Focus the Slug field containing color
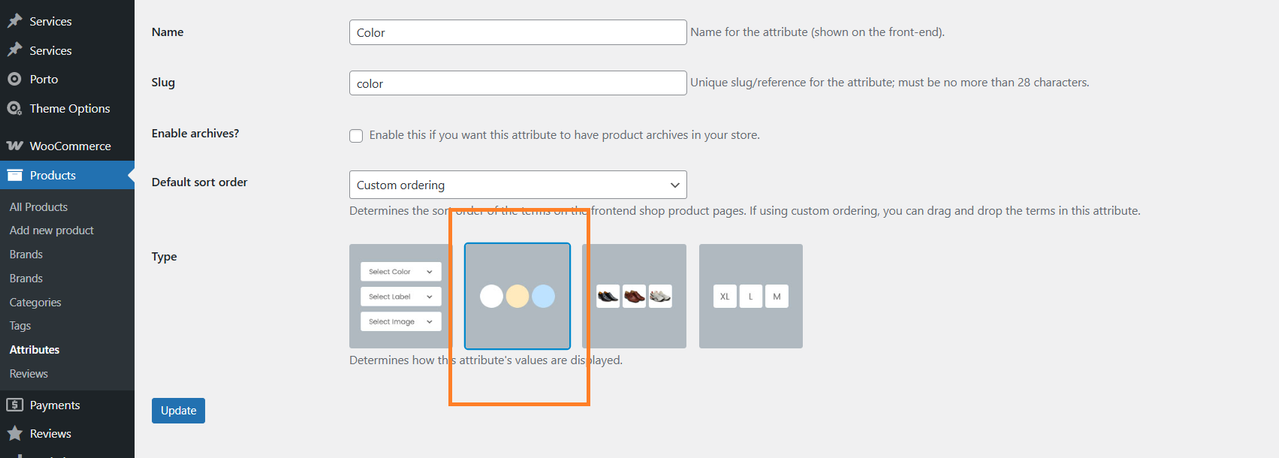Viewport: 1279px width, 458px height. (x=518, y=83)
